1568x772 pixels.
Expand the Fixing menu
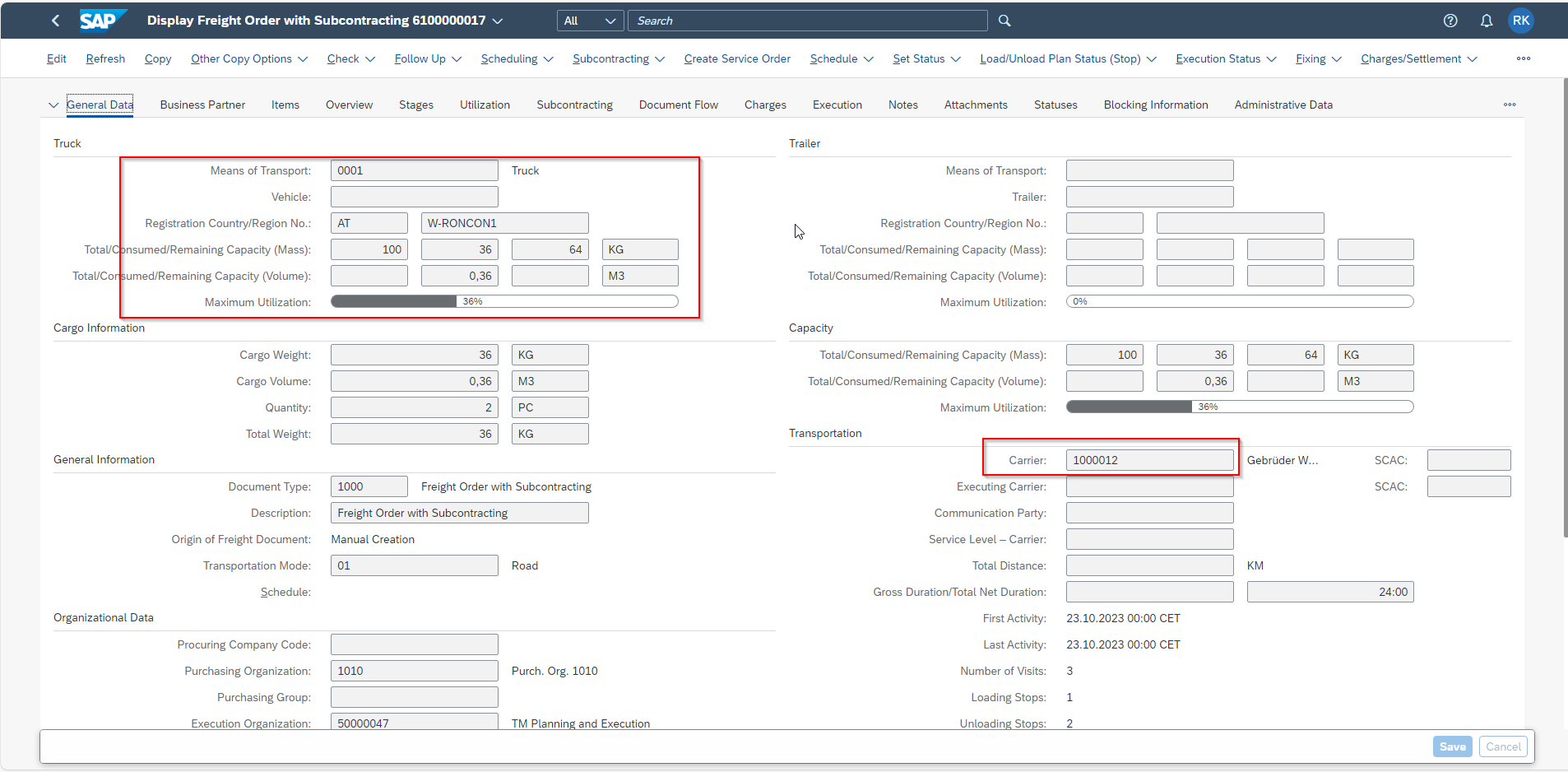[1319, 58]
